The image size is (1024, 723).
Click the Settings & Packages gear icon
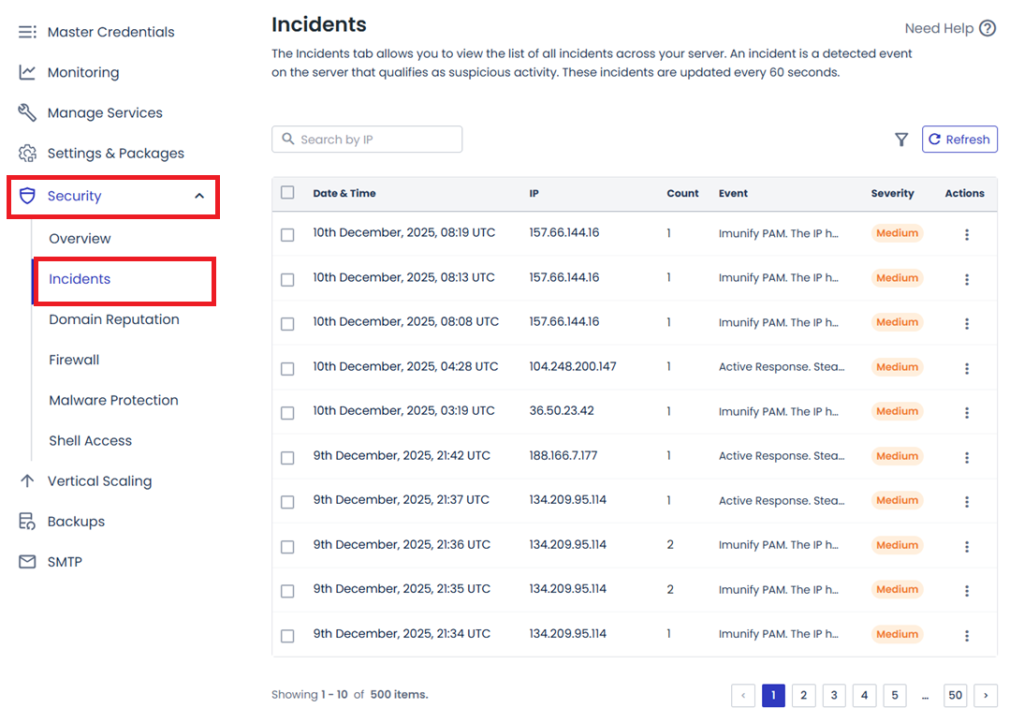27,153
